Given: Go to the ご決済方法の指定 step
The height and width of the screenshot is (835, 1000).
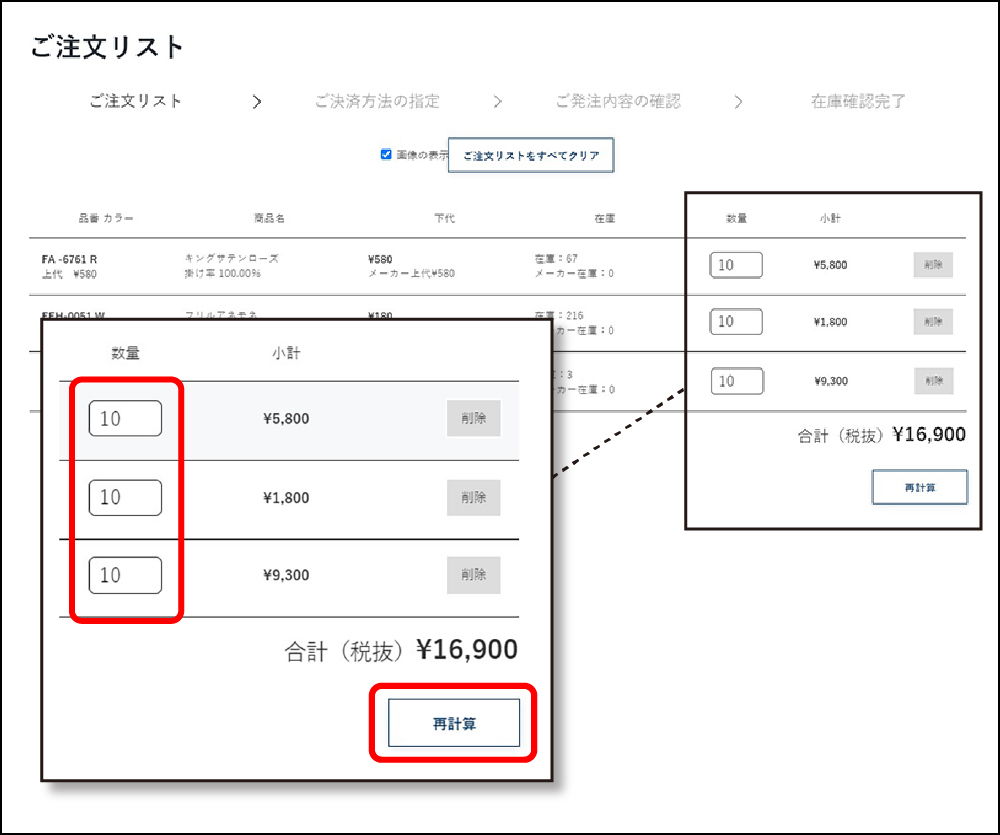Looking at the screenshot, I should click(x=376, y=101).
